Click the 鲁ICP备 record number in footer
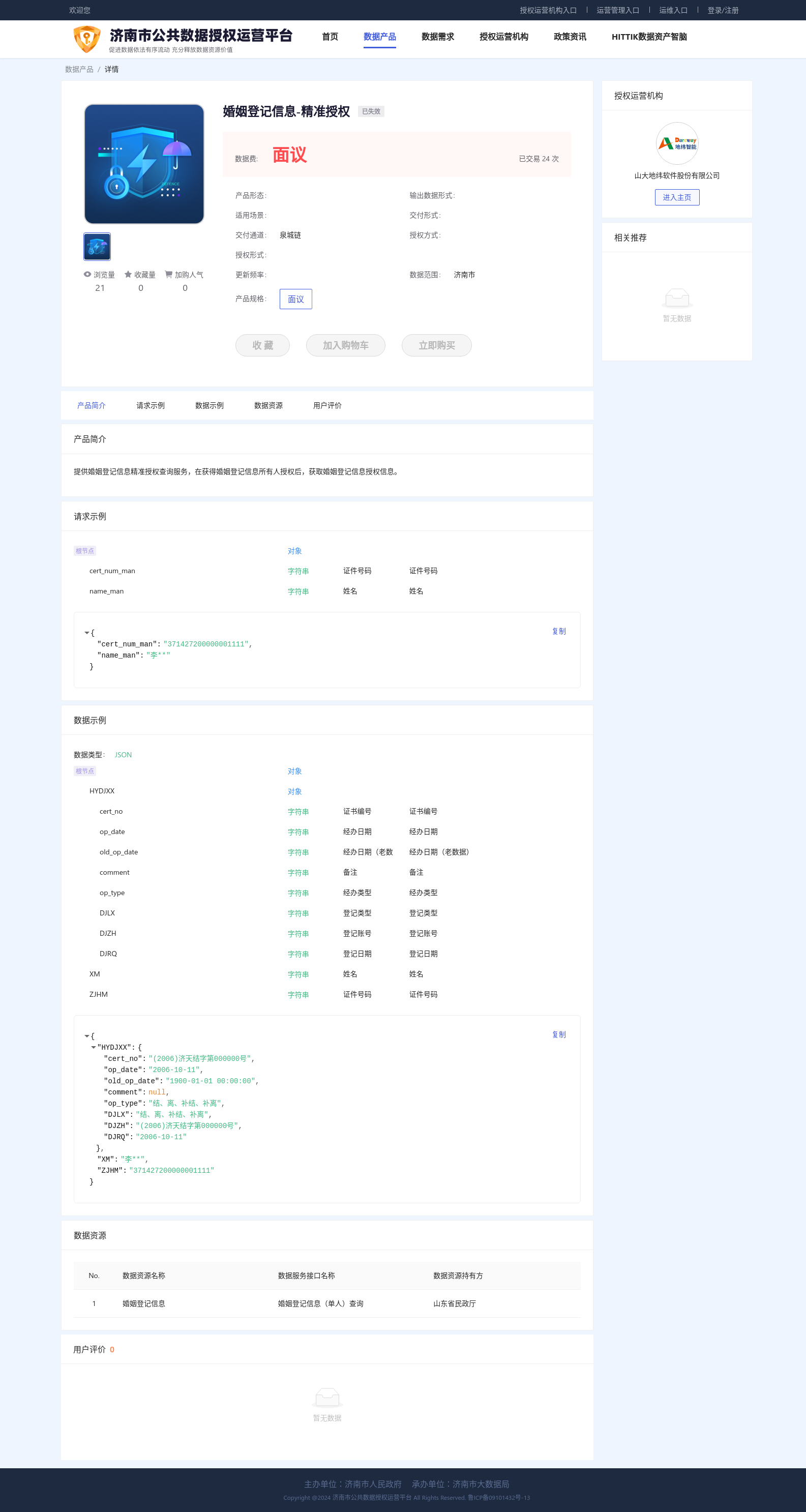 (498, 1497)
